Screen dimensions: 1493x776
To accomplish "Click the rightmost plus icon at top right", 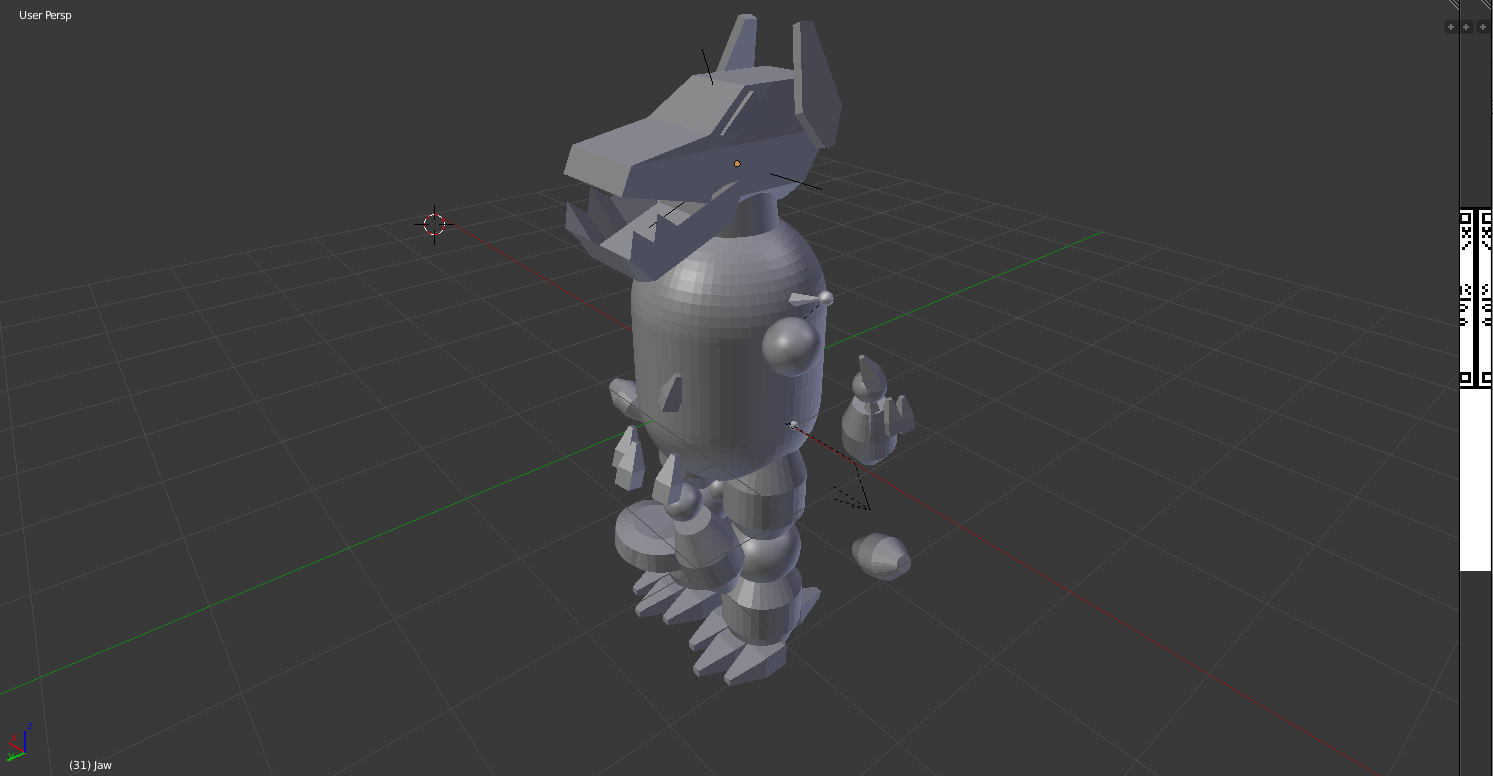I will point(1483,27).
